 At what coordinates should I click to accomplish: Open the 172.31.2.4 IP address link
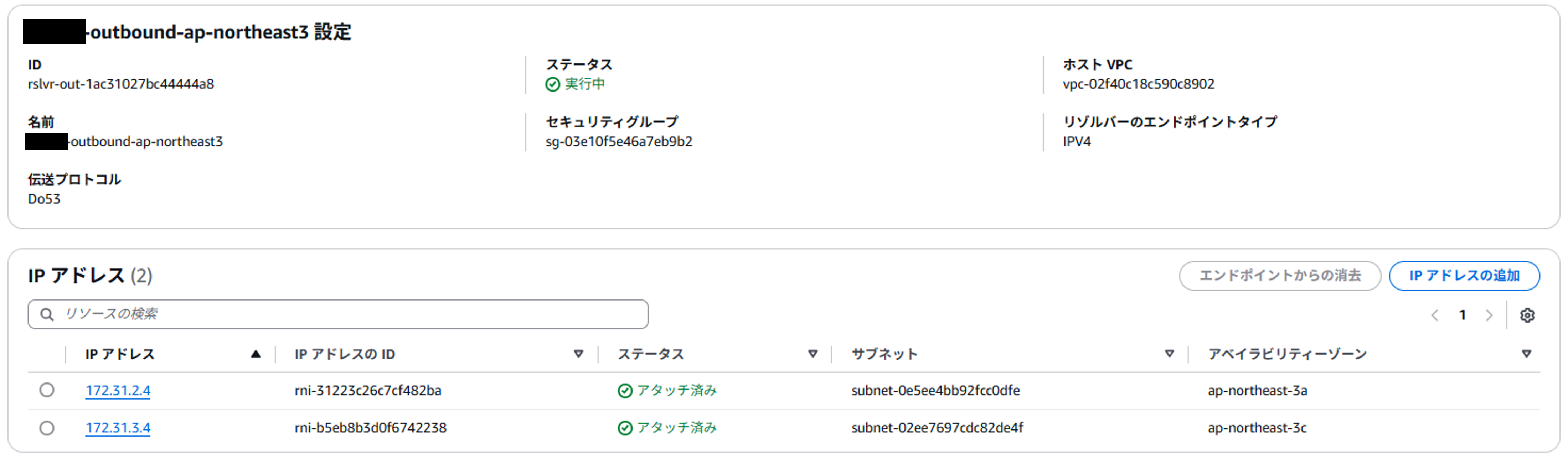coord(118,390)
